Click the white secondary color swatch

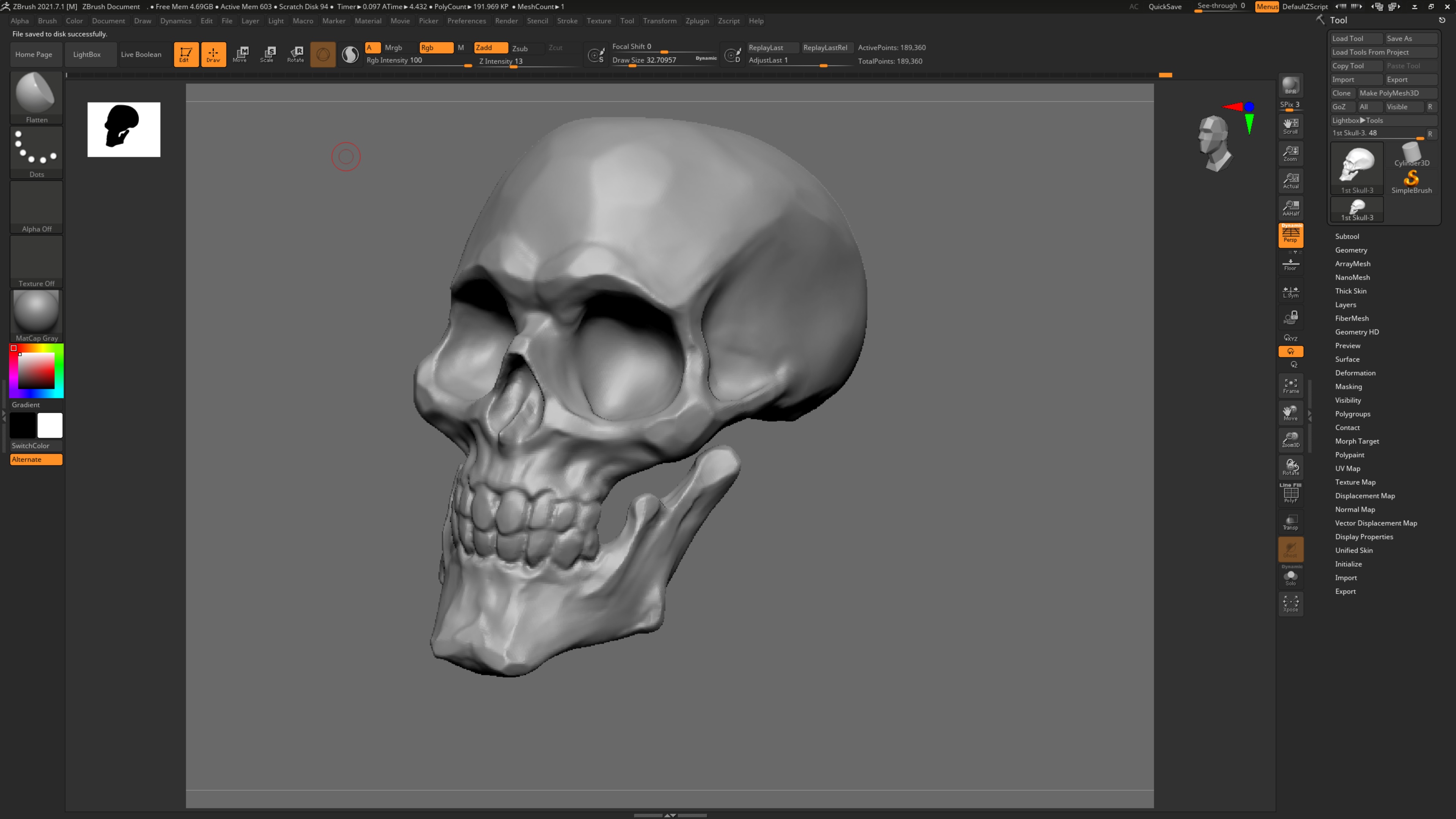[50, 425]
